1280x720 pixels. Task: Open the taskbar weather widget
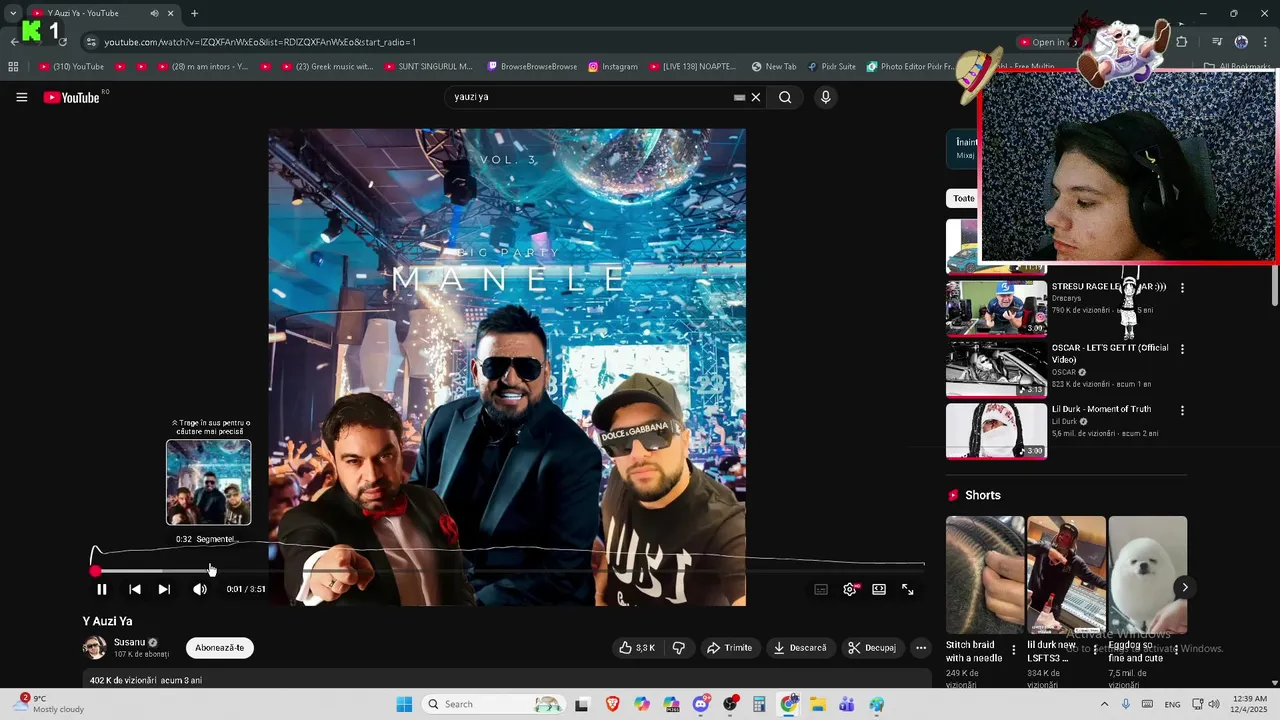50,704
